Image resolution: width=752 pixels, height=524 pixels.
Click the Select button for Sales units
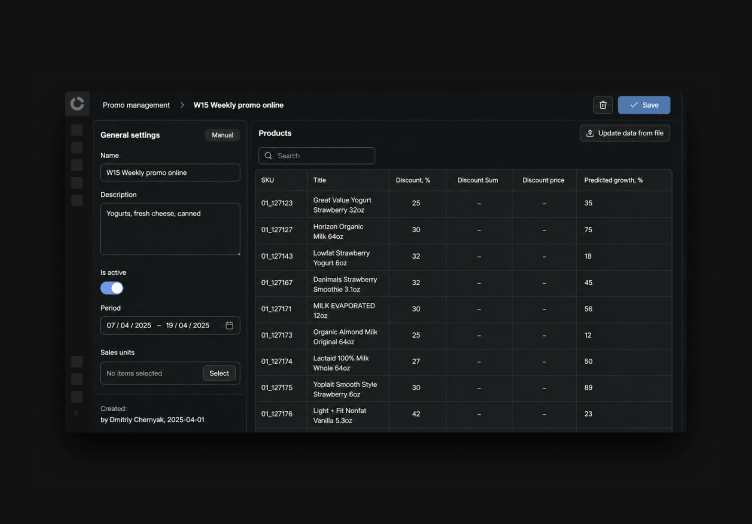[x=219, y=373]
